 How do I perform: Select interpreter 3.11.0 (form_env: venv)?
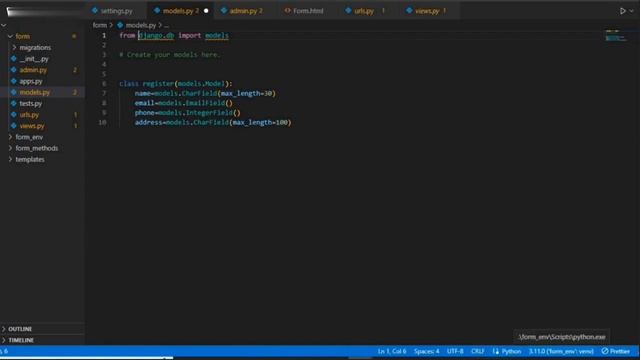(561, 351)
